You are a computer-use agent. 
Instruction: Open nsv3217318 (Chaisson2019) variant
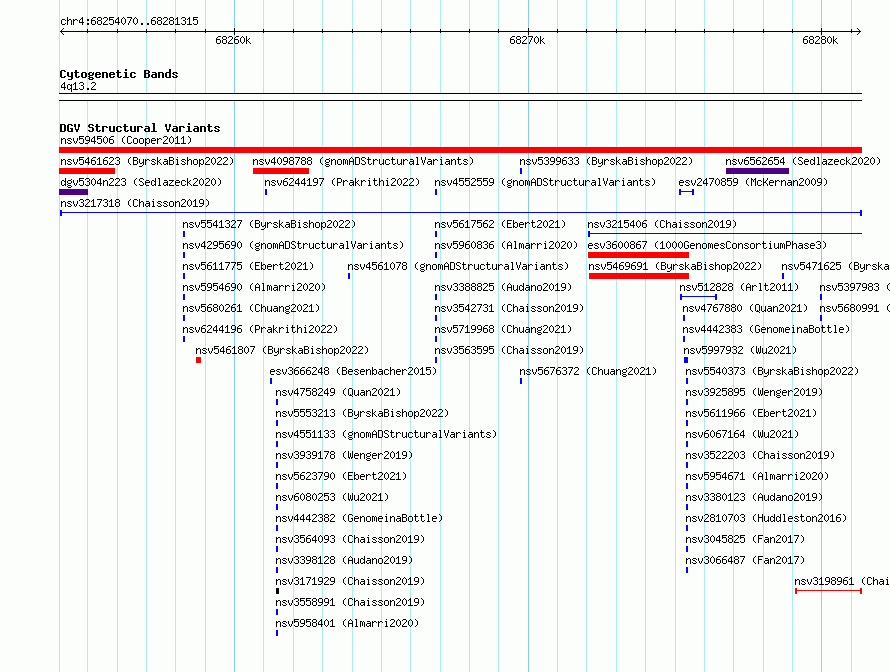click(x=135, y=203)
